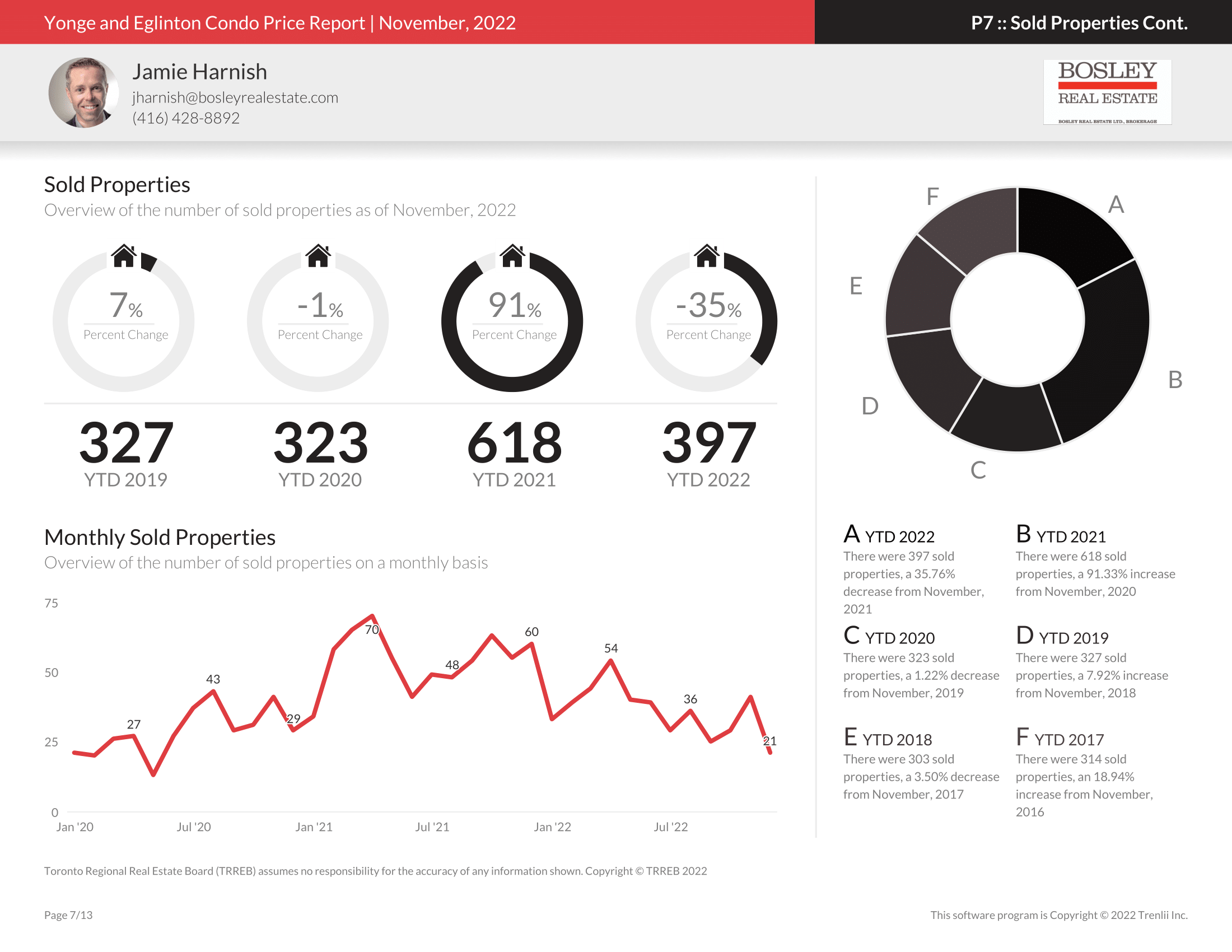This screenshot has height=952, width=1232.
Task: Click the E YTD 2018 legend heading
Action: tap(888, 738)
